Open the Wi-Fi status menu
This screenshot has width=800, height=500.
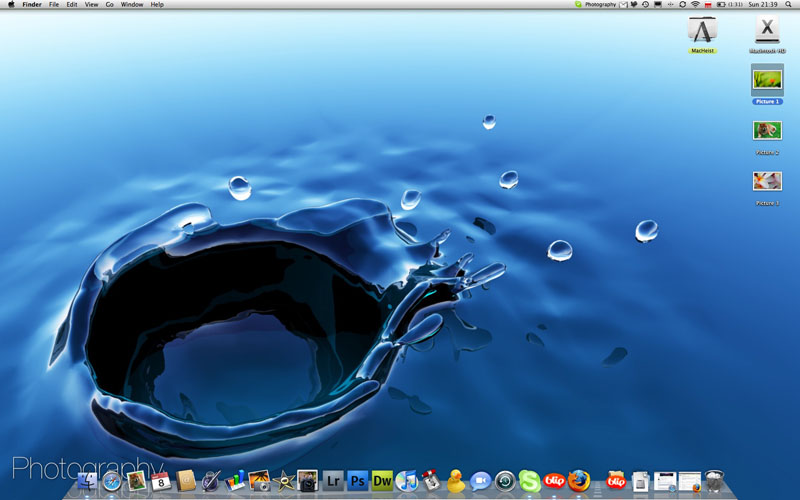(x=695, y=5)
